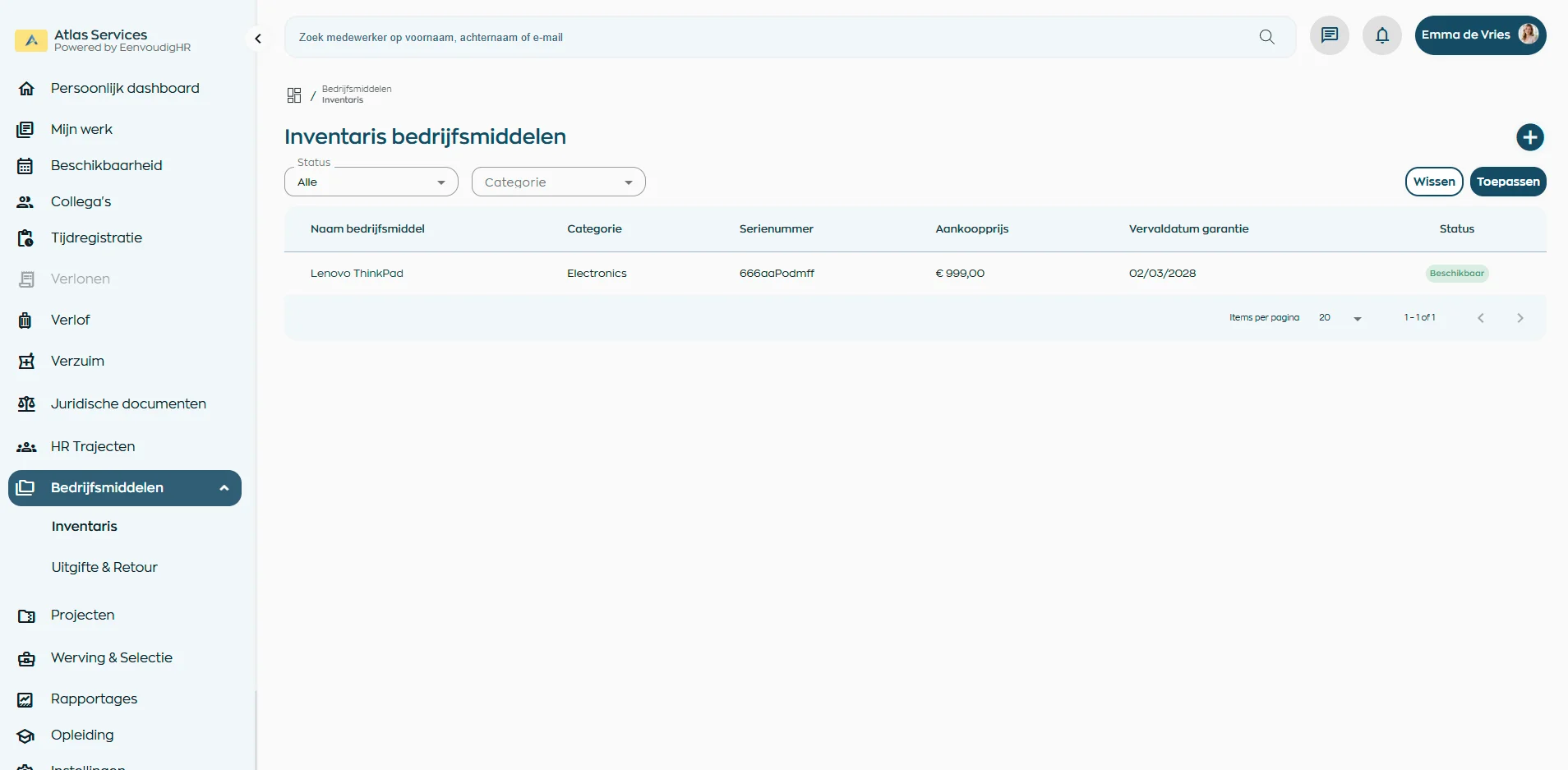Click the Projecten folder icon
Viewport: 1568px width, 770px height.
coord(26,616)
